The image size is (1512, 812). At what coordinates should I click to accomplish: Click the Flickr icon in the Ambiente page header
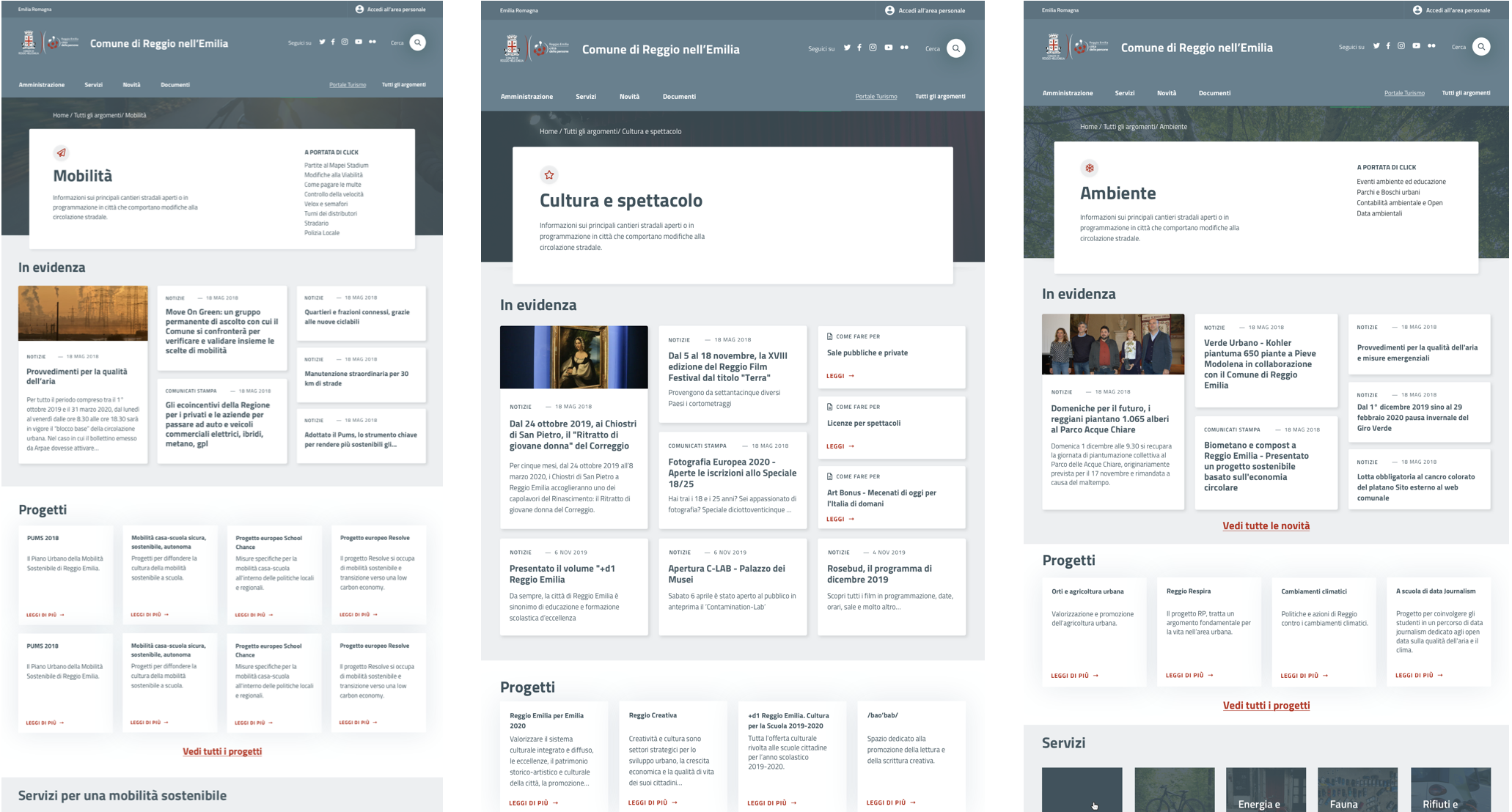[1431, 46]
